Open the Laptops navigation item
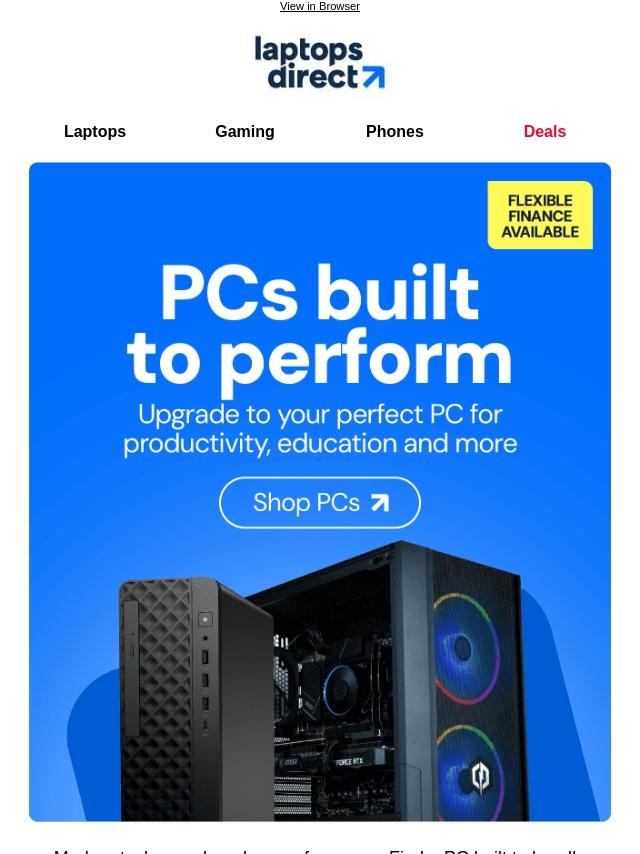 [x=95, y=131]
